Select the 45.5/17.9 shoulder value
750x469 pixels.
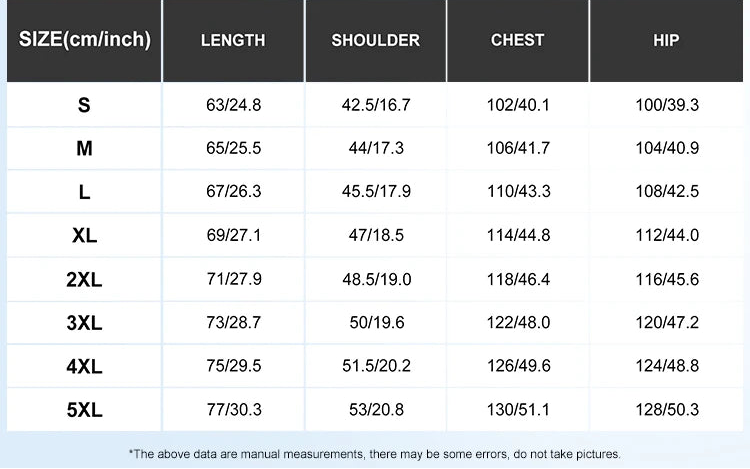point(377,192)
